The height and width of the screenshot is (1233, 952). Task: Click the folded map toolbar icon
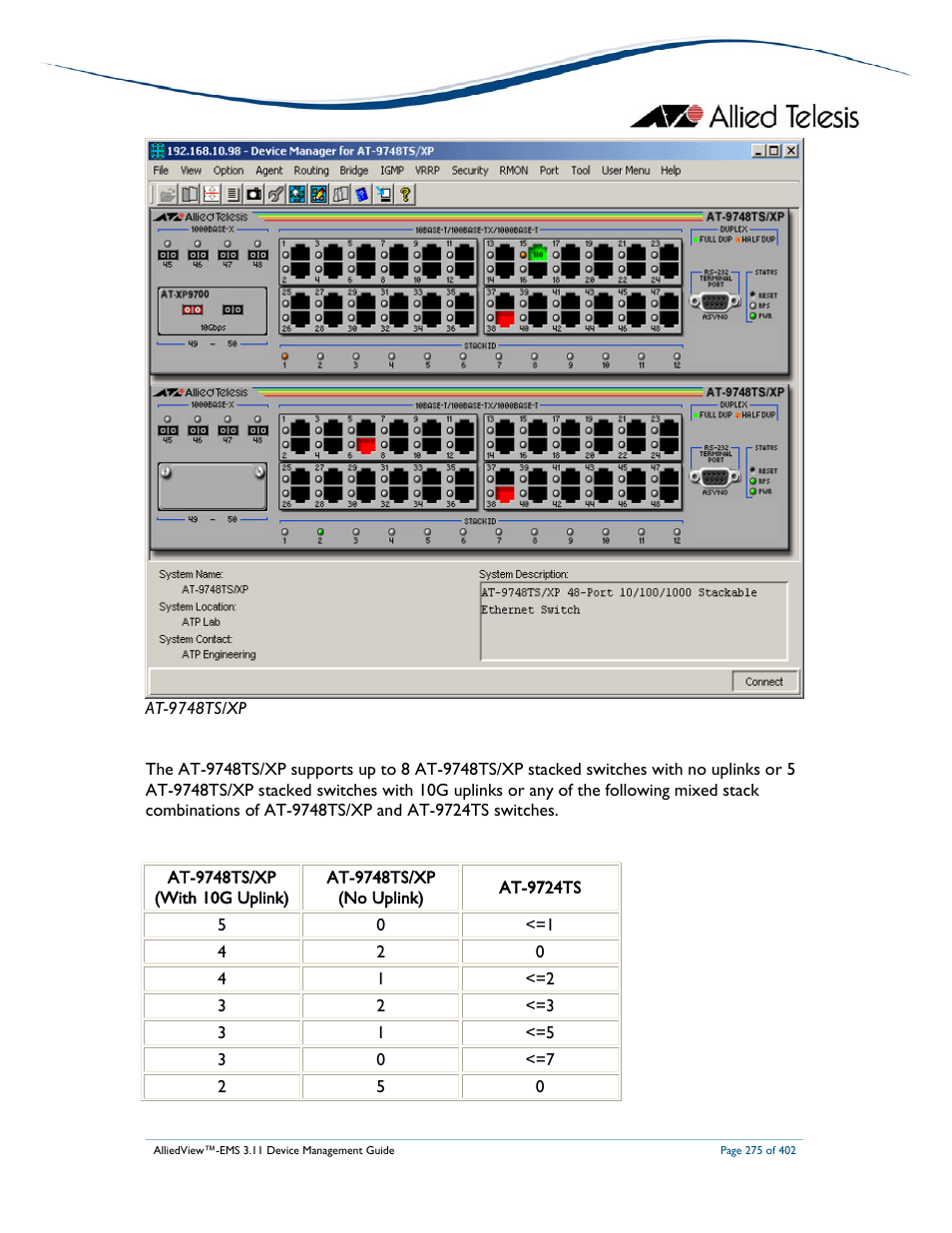(x=340, y=194)
